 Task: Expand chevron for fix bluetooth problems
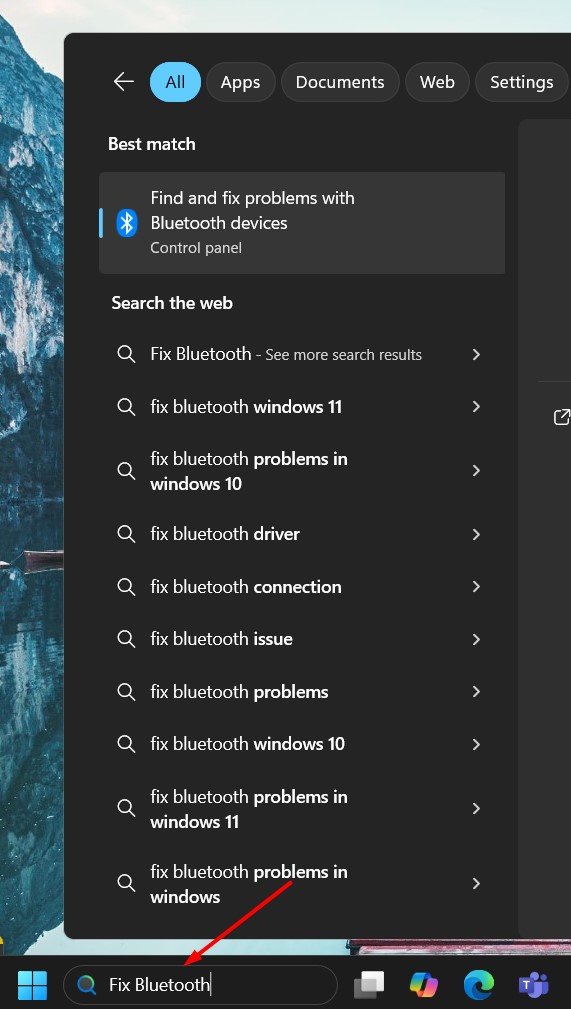476,692
